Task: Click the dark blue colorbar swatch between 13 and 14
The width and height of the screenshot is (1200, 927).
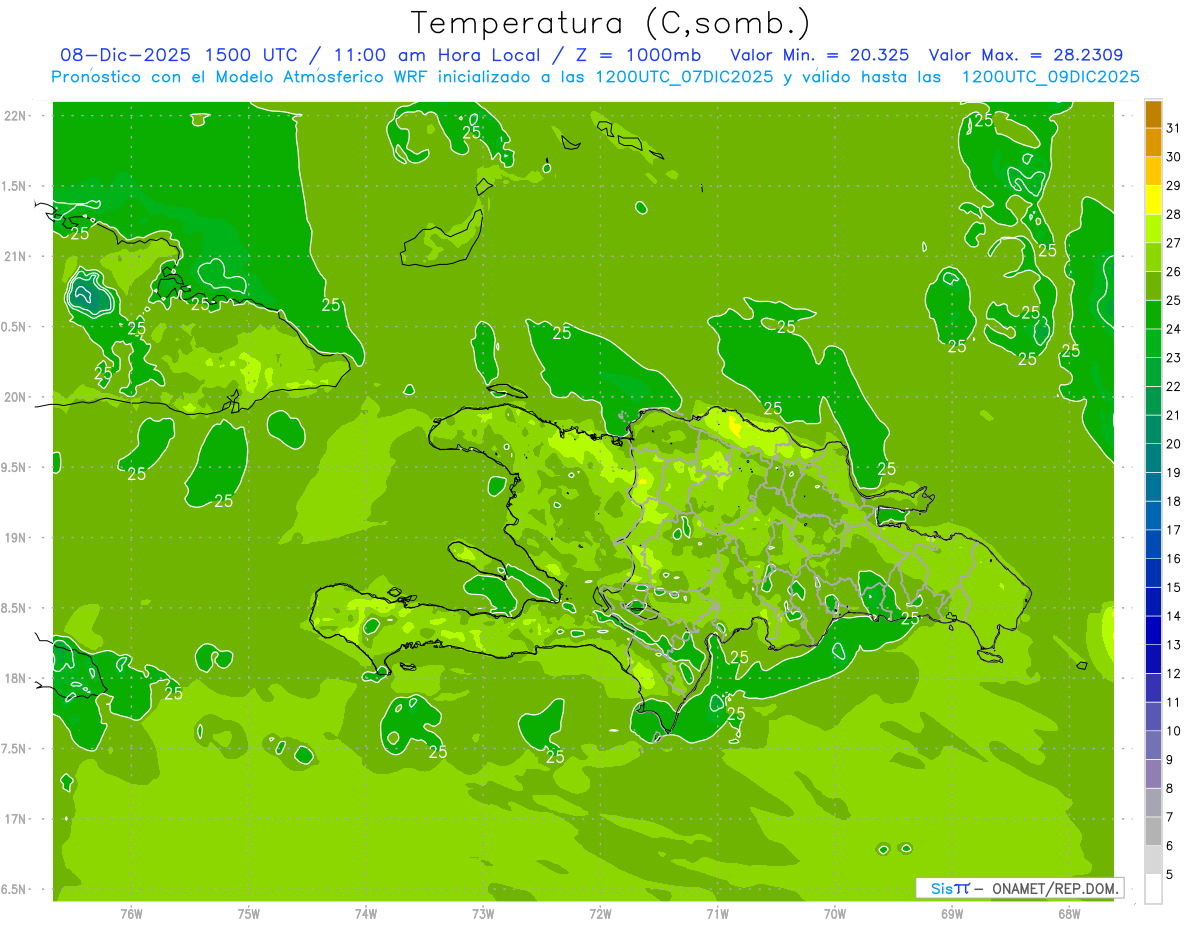Action: point(1153,630)
